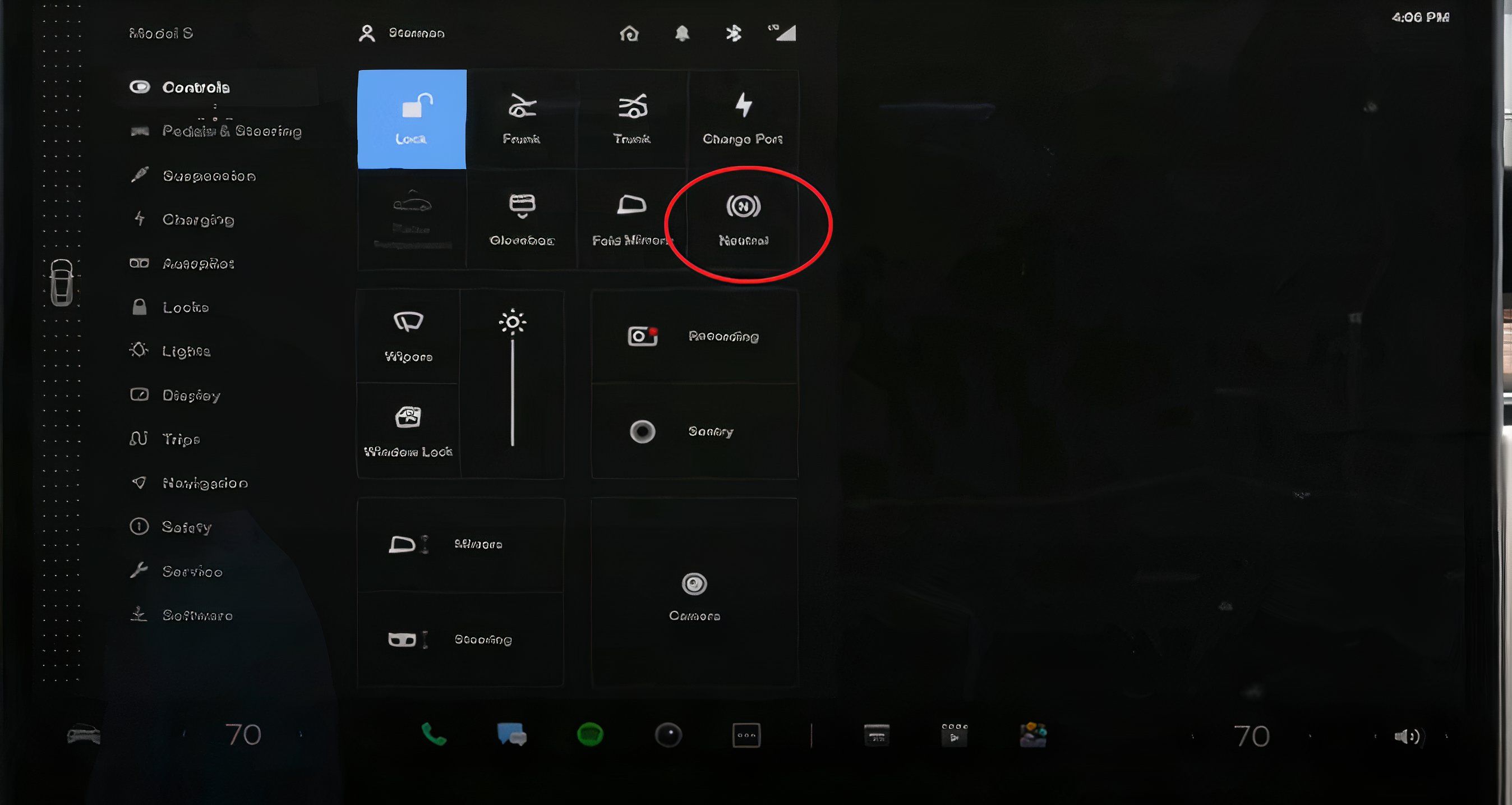
Task: Open the driver profile selector
Action: pos(402,34)
